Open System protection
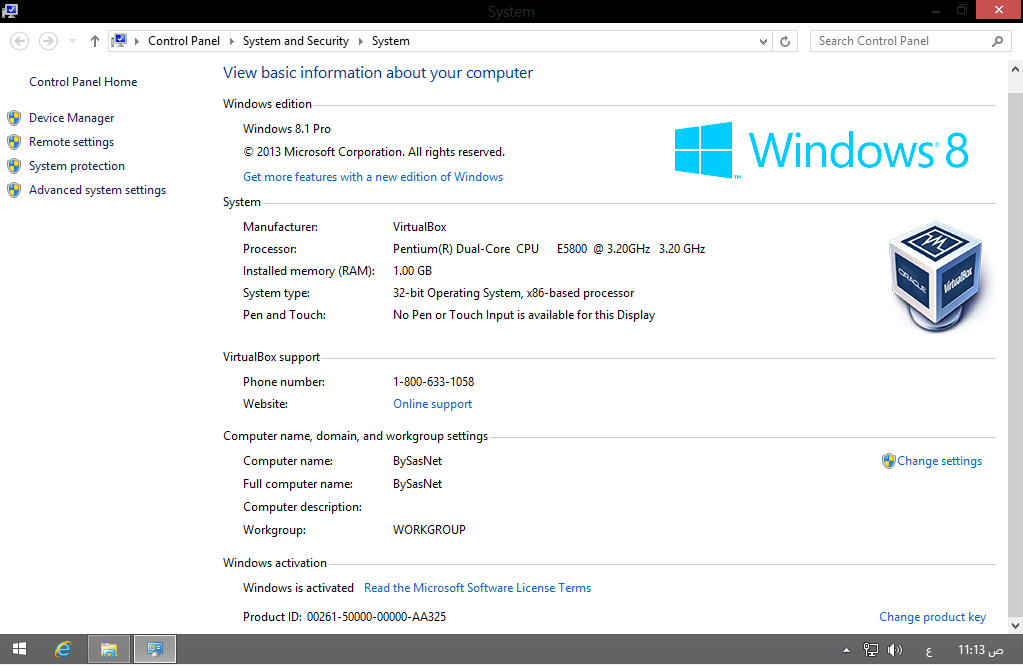1023x665 pixels. click(76, 166)
